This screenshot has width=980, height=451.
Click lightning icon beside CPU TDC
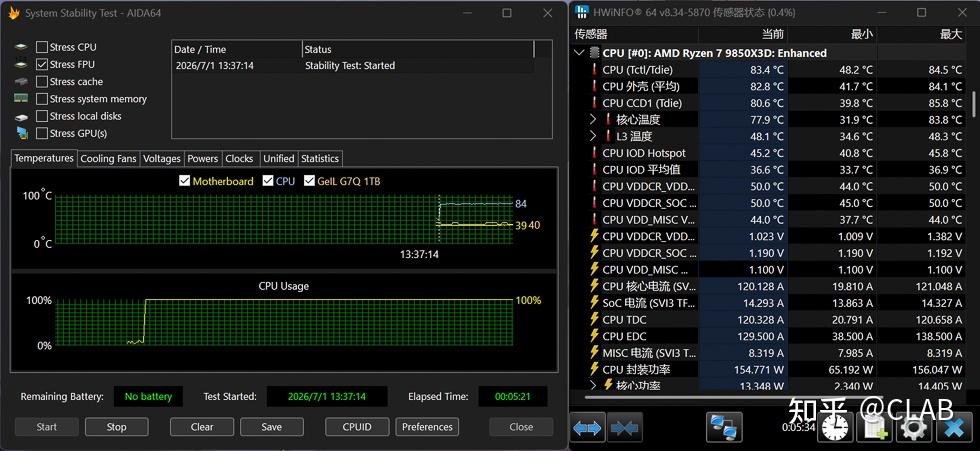tap(594, 319)
